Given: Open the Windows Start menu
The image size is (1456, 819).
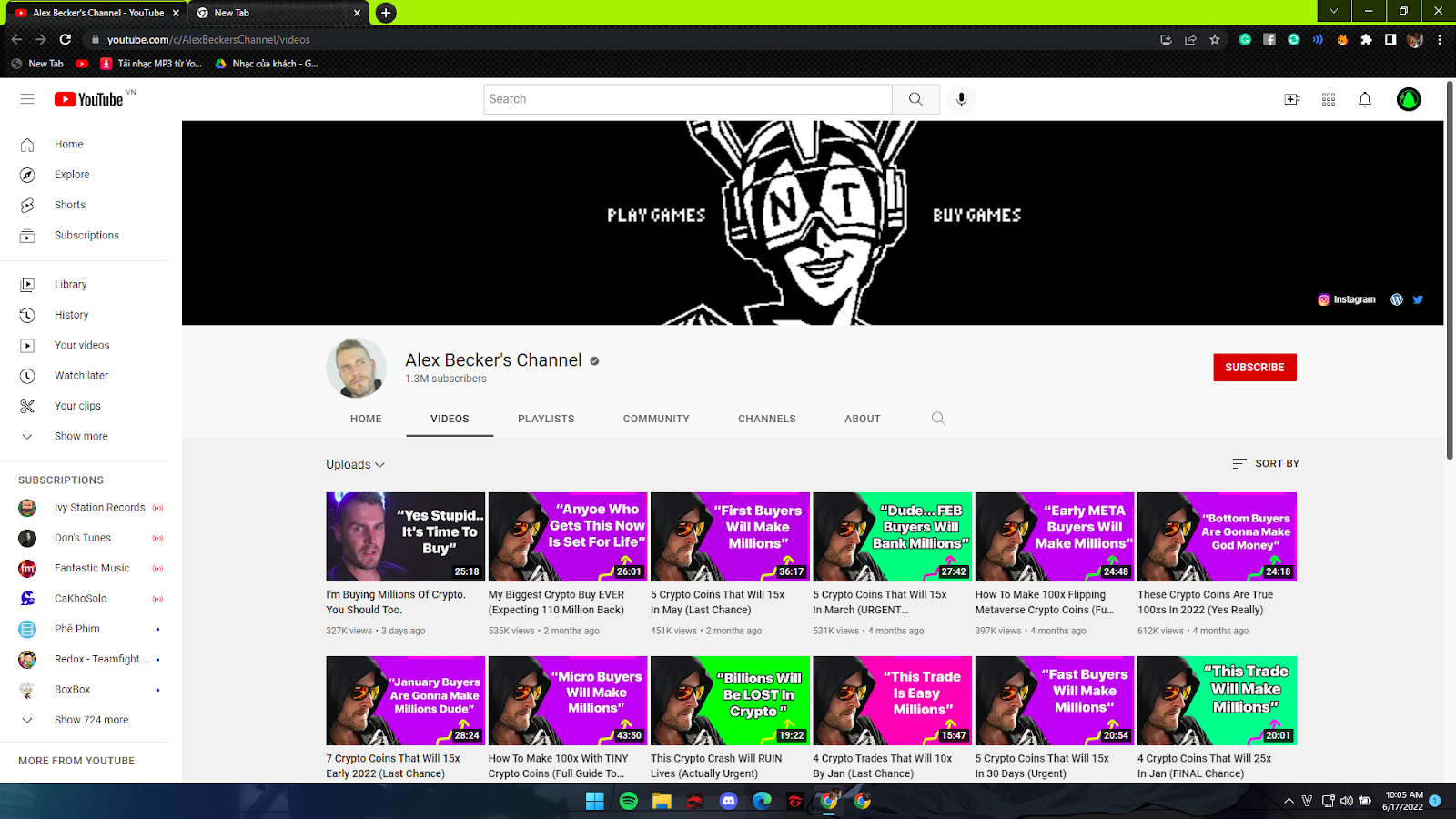Looking at the screenshot, I should (595, 801).
